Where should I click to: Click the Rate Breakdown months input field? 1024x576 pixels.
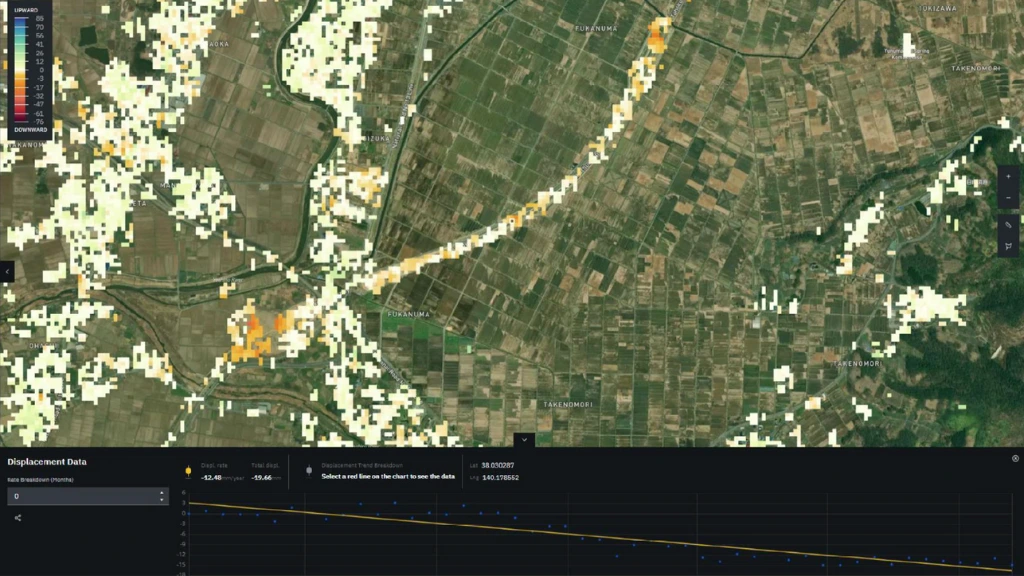point(80,496)
